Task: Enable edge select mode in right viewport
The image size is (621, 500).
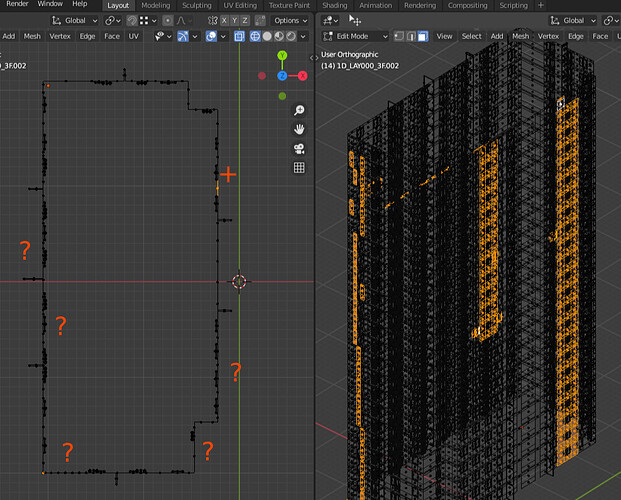Action: 411,36
